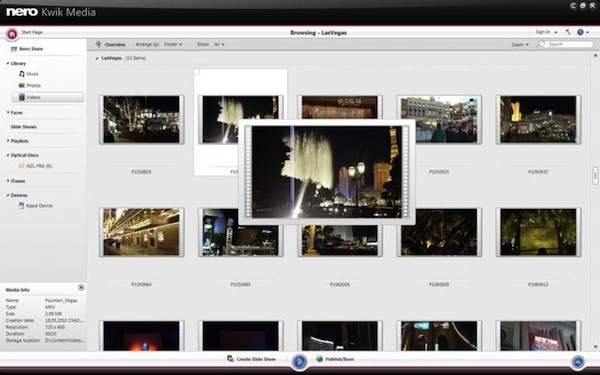The image size is (600, 375).
Task: Expand the bottom panel with up arrow
Action: tap(578, 361)
